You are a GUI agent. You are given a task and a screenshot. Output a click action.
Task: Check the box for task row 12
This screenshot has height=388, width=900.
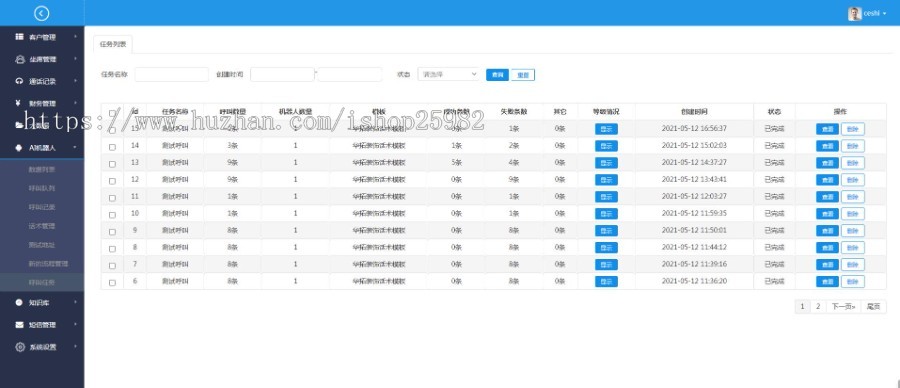click(x=112, y=181)
